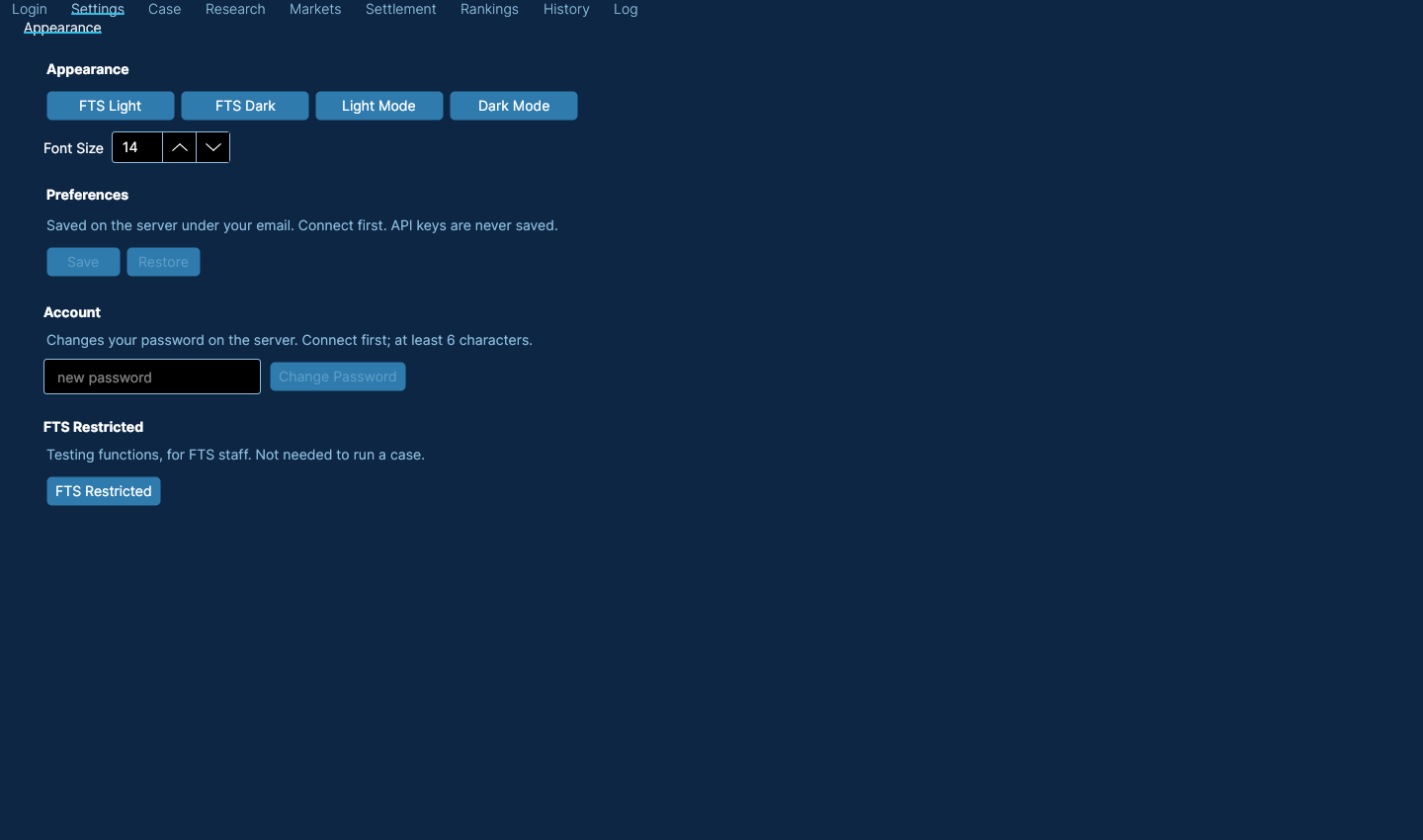
Task: Restore saved preferences
Action: click(163, 262)
